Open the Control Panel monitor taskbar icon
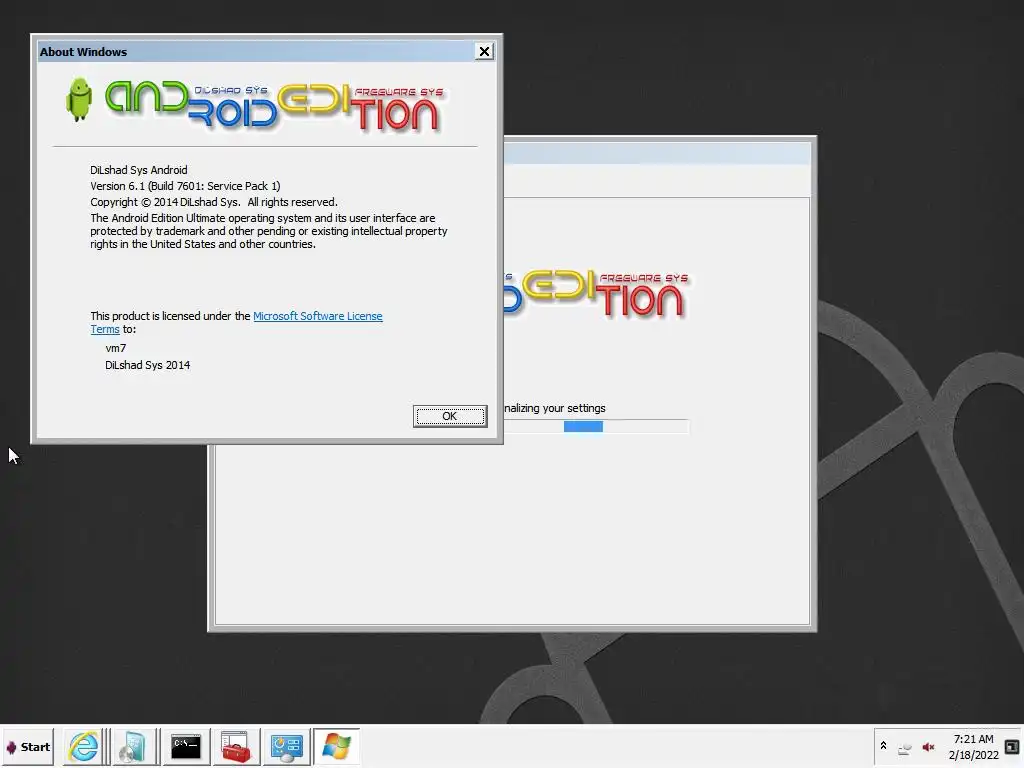This screenshot has height=768, width=1024. [x=286, y=746]
